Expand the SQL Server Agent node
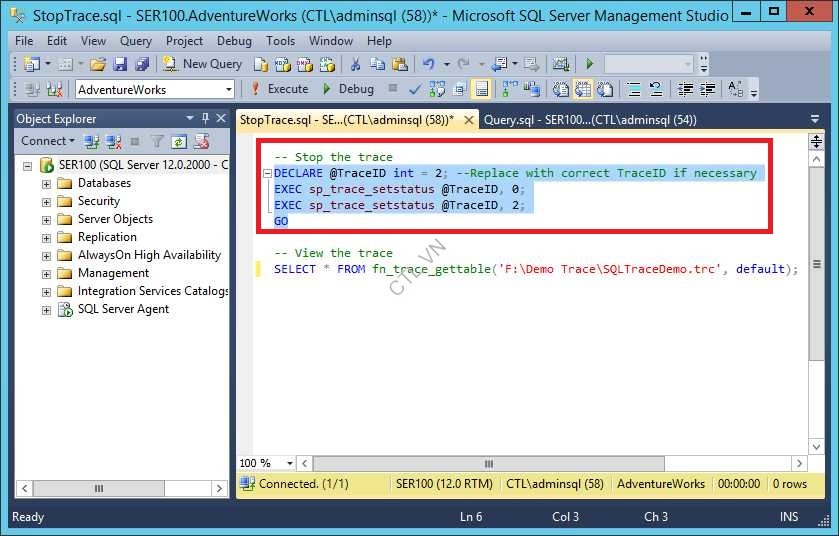The height and width of the screenshot is (536, 839). click(47, 310)
